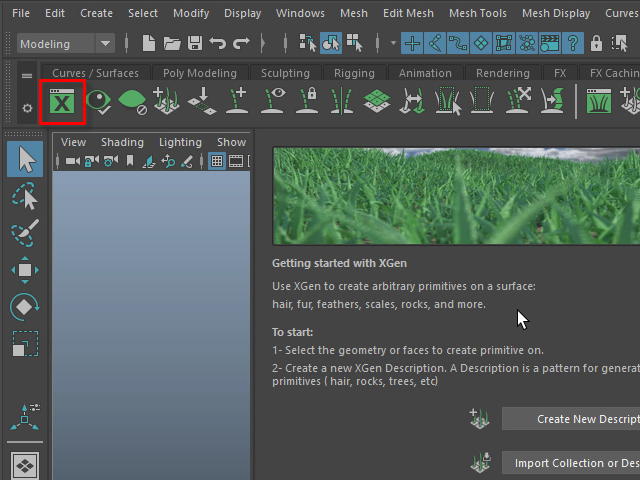Activate the Lasso selection tool
The width and height of the screenshot is (640, 480).
[25, 196]
